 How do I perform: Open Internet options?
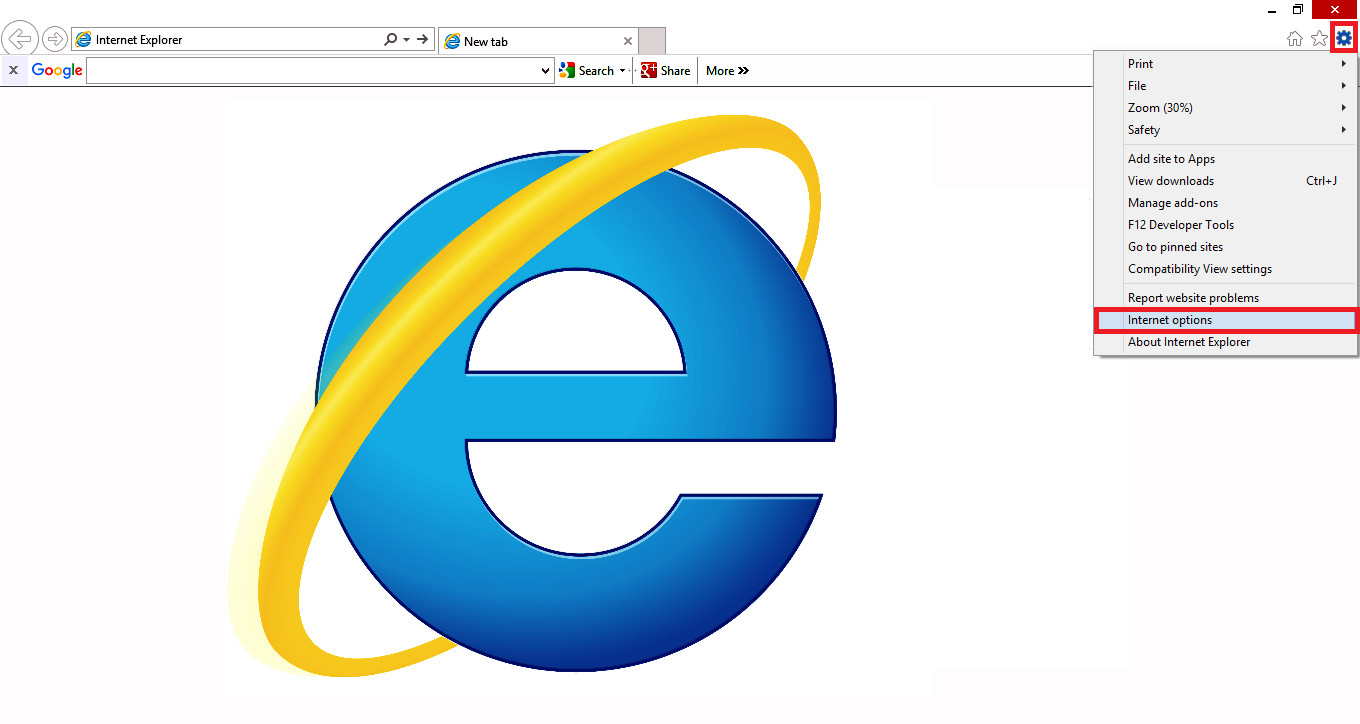click(1226, 320)
